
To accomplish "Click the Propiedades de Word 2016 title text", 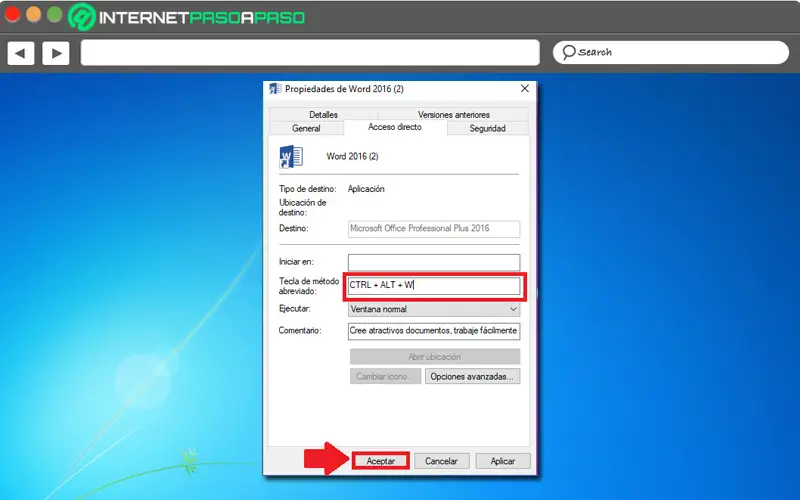I will 344,89.
